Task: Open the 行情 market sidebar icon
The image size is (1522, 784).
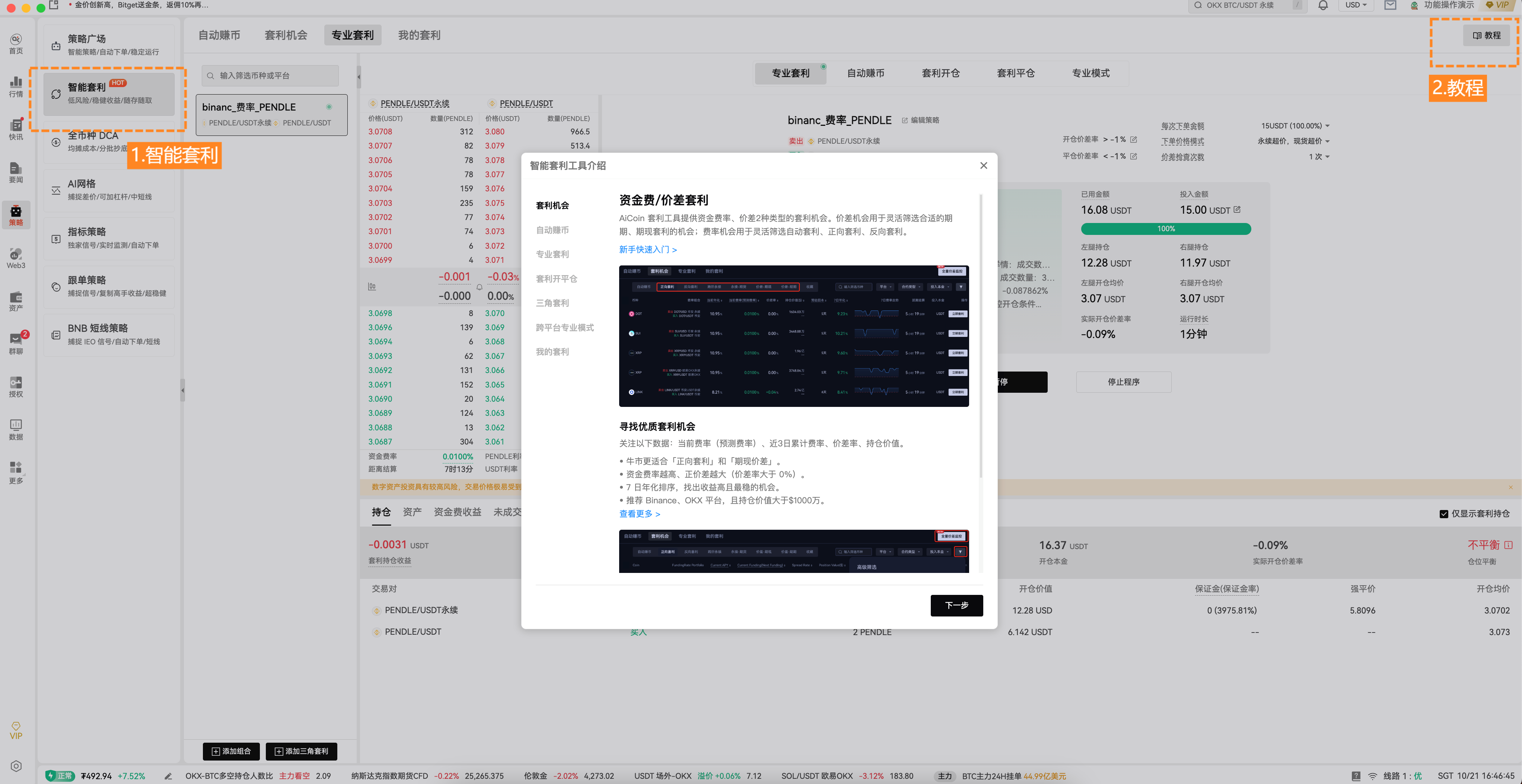Action: coord(16,86)
